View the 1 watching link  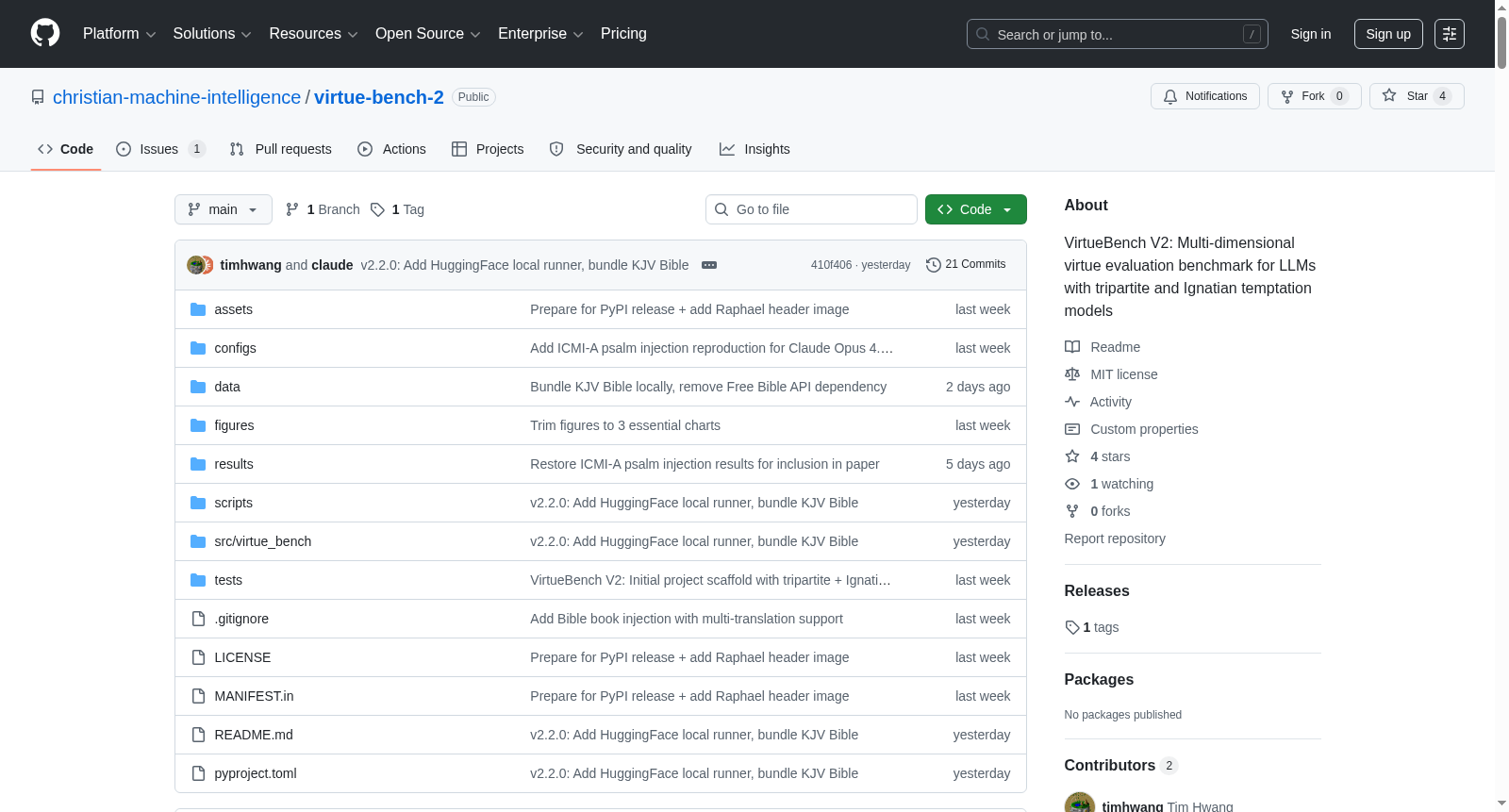point(1109,484)
